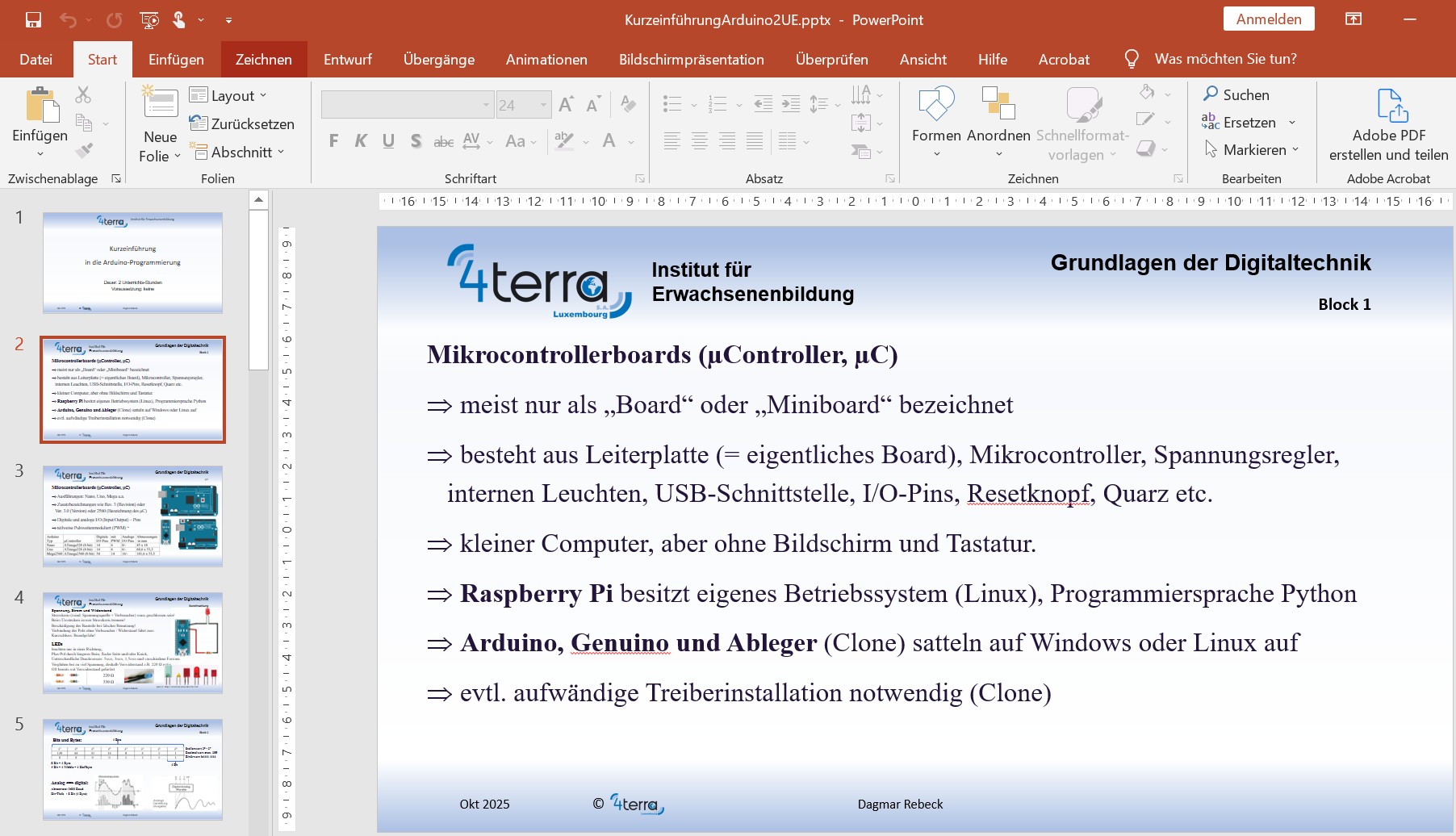Click the Anordnen arrange icon
Viewport: 1456px width, 836px height.
click(998, 105)
